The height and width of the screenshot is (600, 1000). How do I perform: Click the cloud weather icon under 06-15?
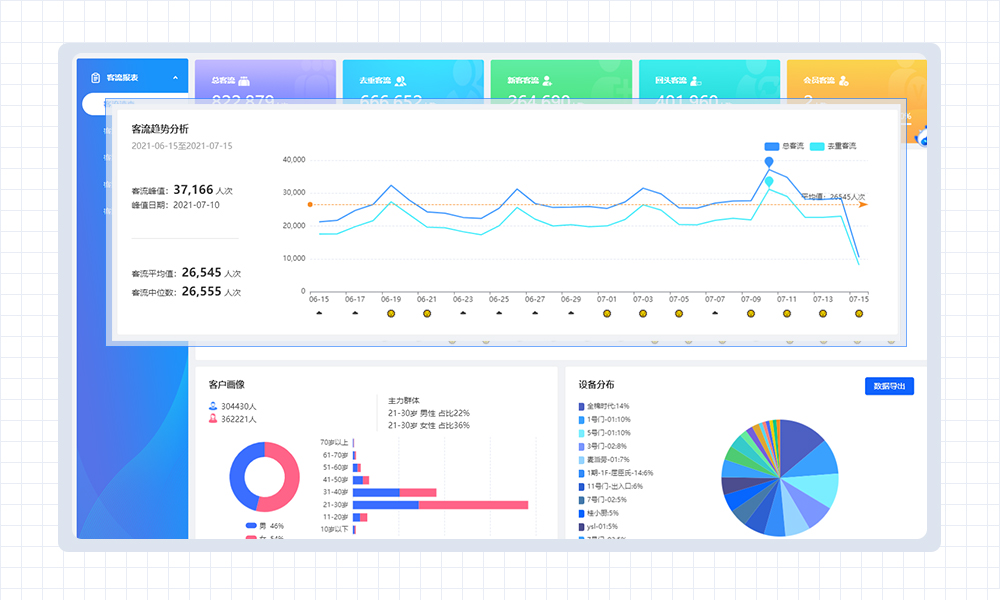pos(319,313)
